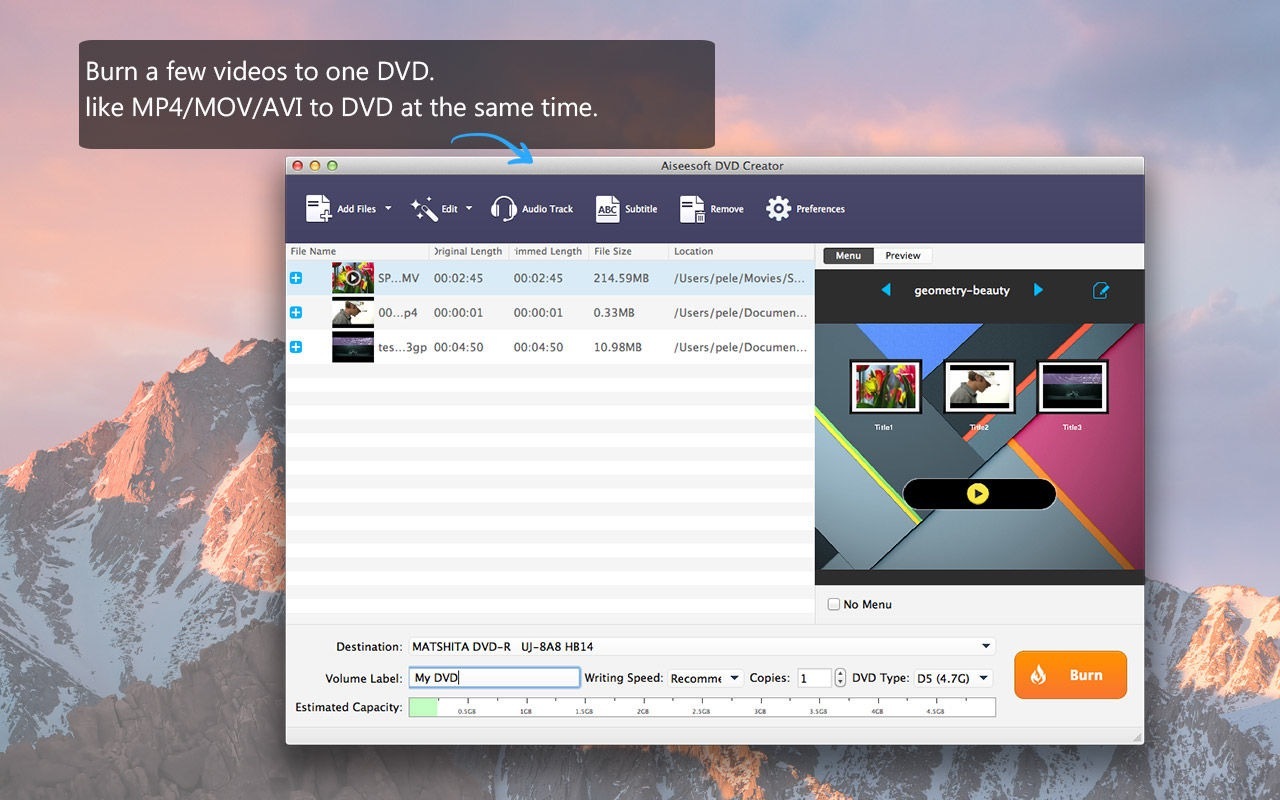Click the Remove file icon
1280x800 pixels.
pos(692,209)
